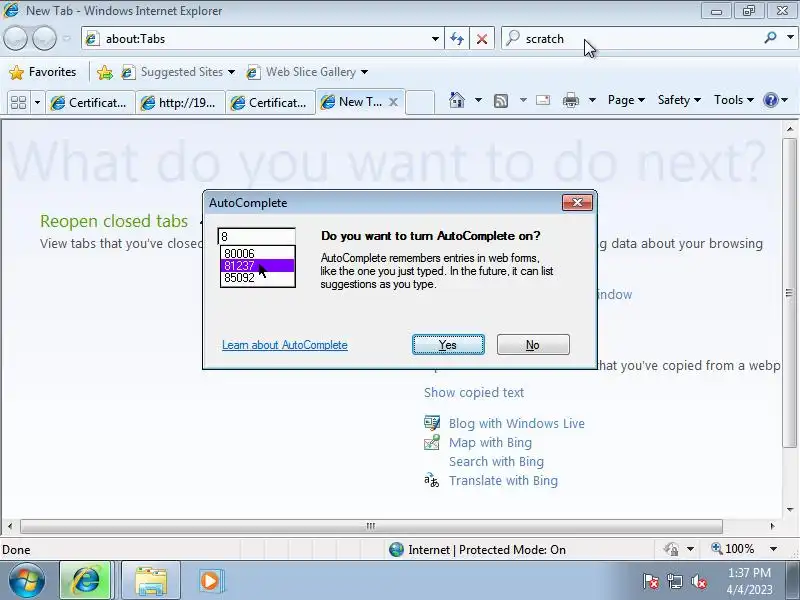
Task: Expand the zoom level dropdown arrow
Action: [773, 549]
